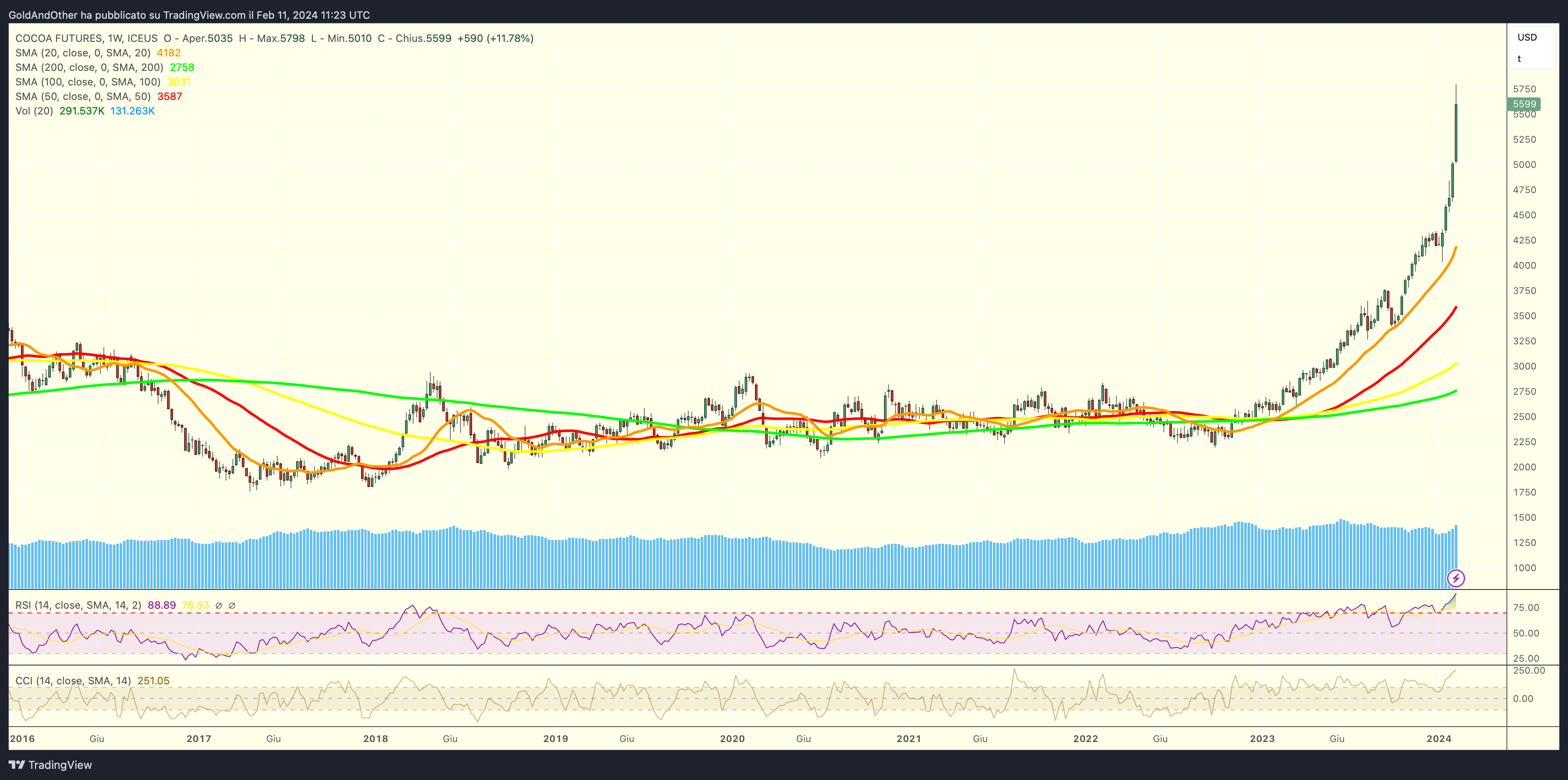Click the volume average value 131.263K
This screenshot has height=780, width=1568.
(x=133, y=111)
